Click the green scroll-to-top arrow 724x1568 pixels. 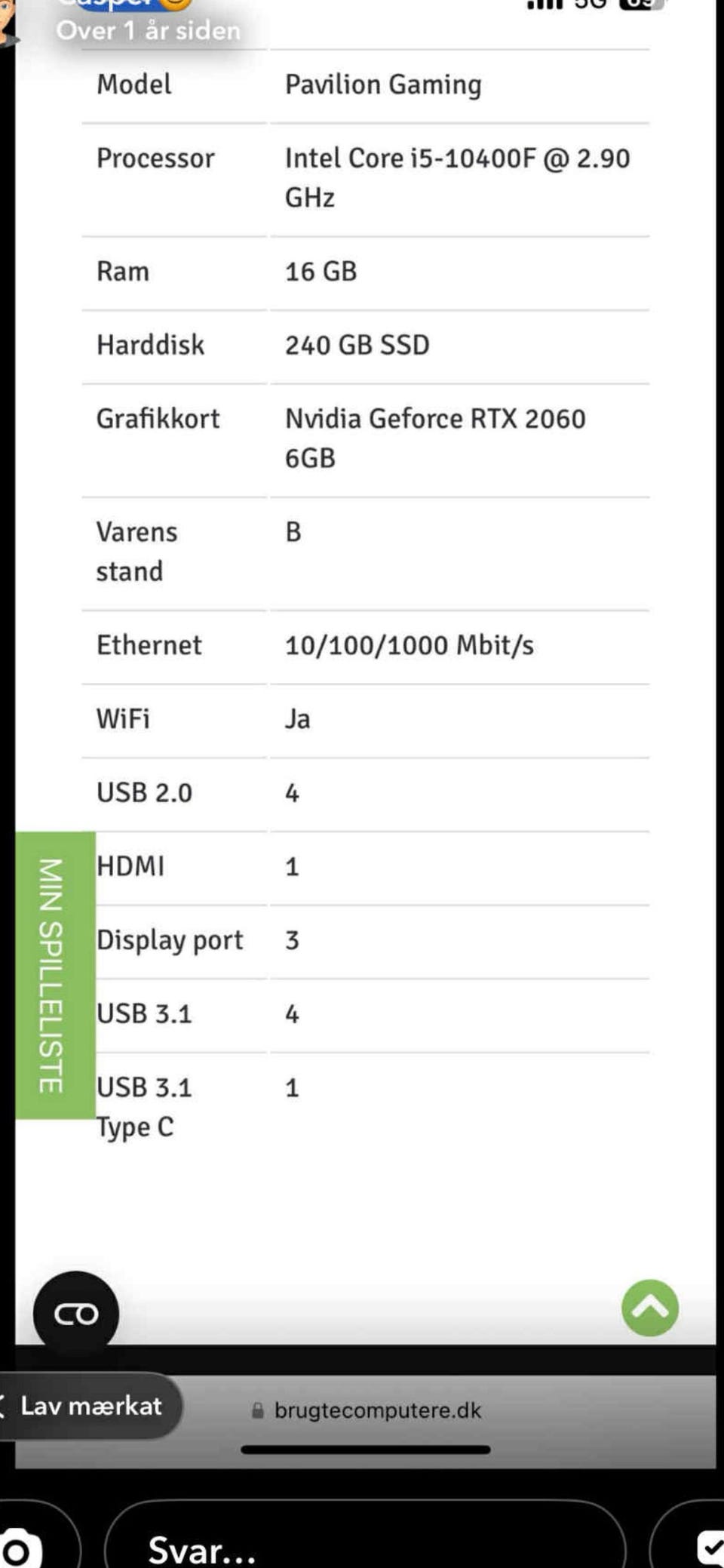pos(649,1308)
